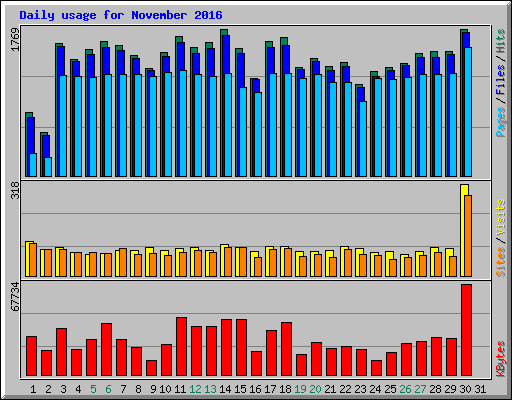Click the orange Sites bar for day 30
512x400 pixels.
point(468,236)
